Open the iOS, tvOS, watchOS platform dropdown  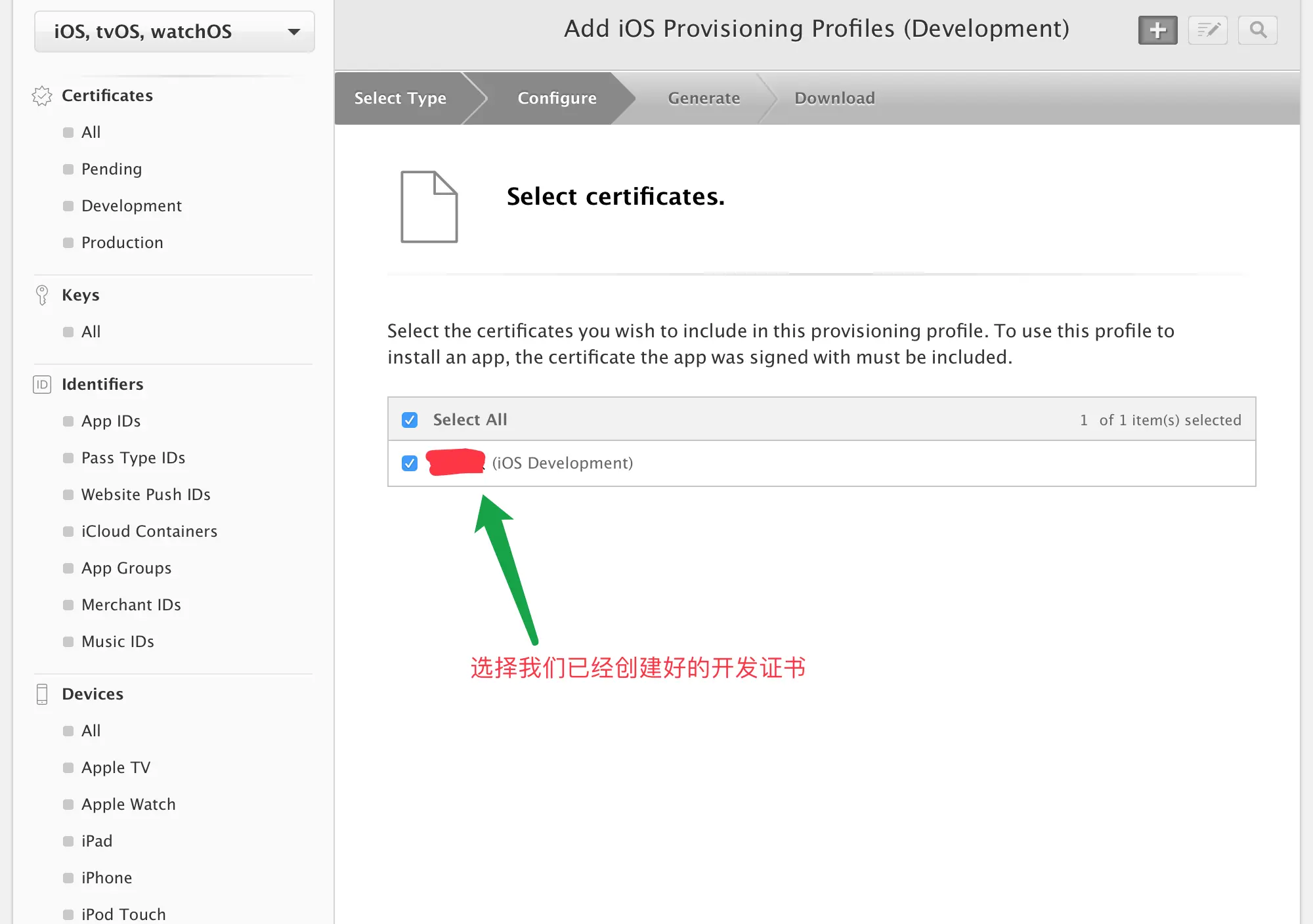[x=175, y=31]
